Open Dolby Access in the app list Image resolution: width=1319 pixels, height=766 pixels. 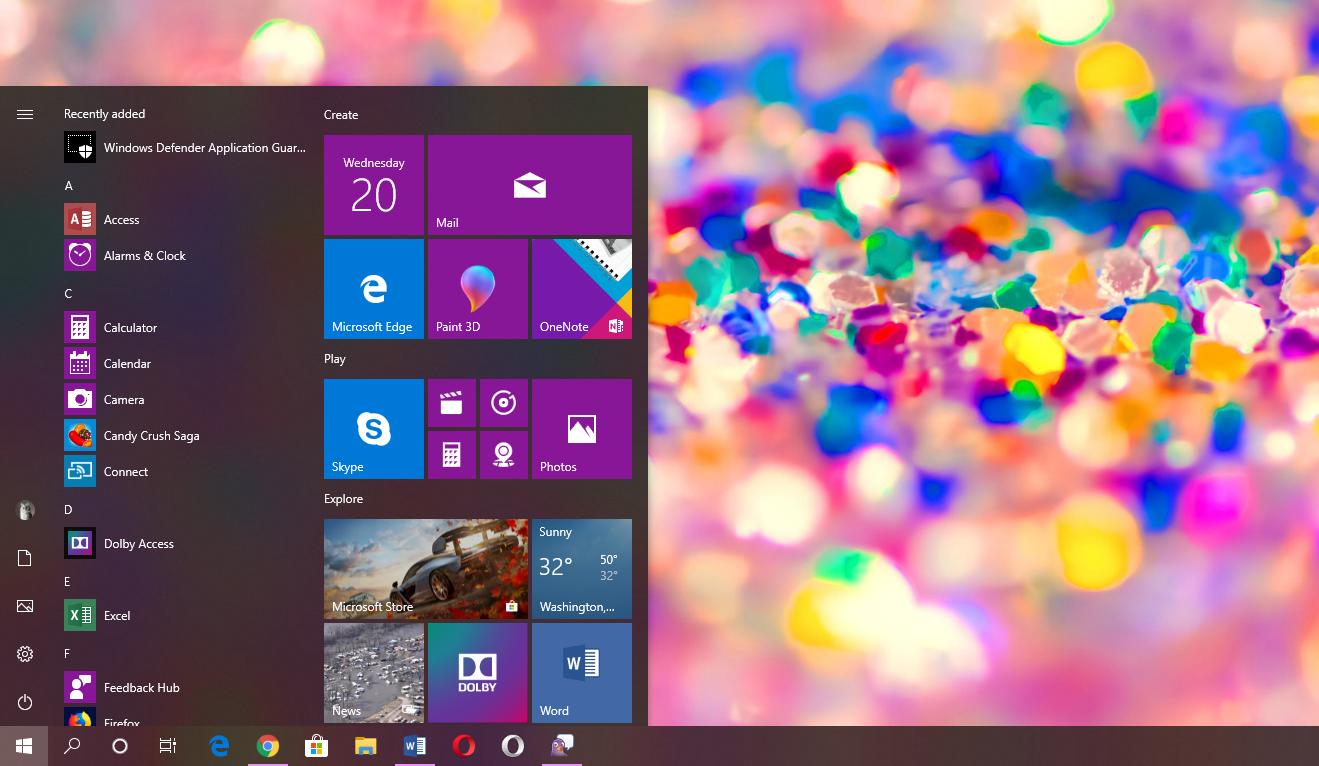pos(185,544)
